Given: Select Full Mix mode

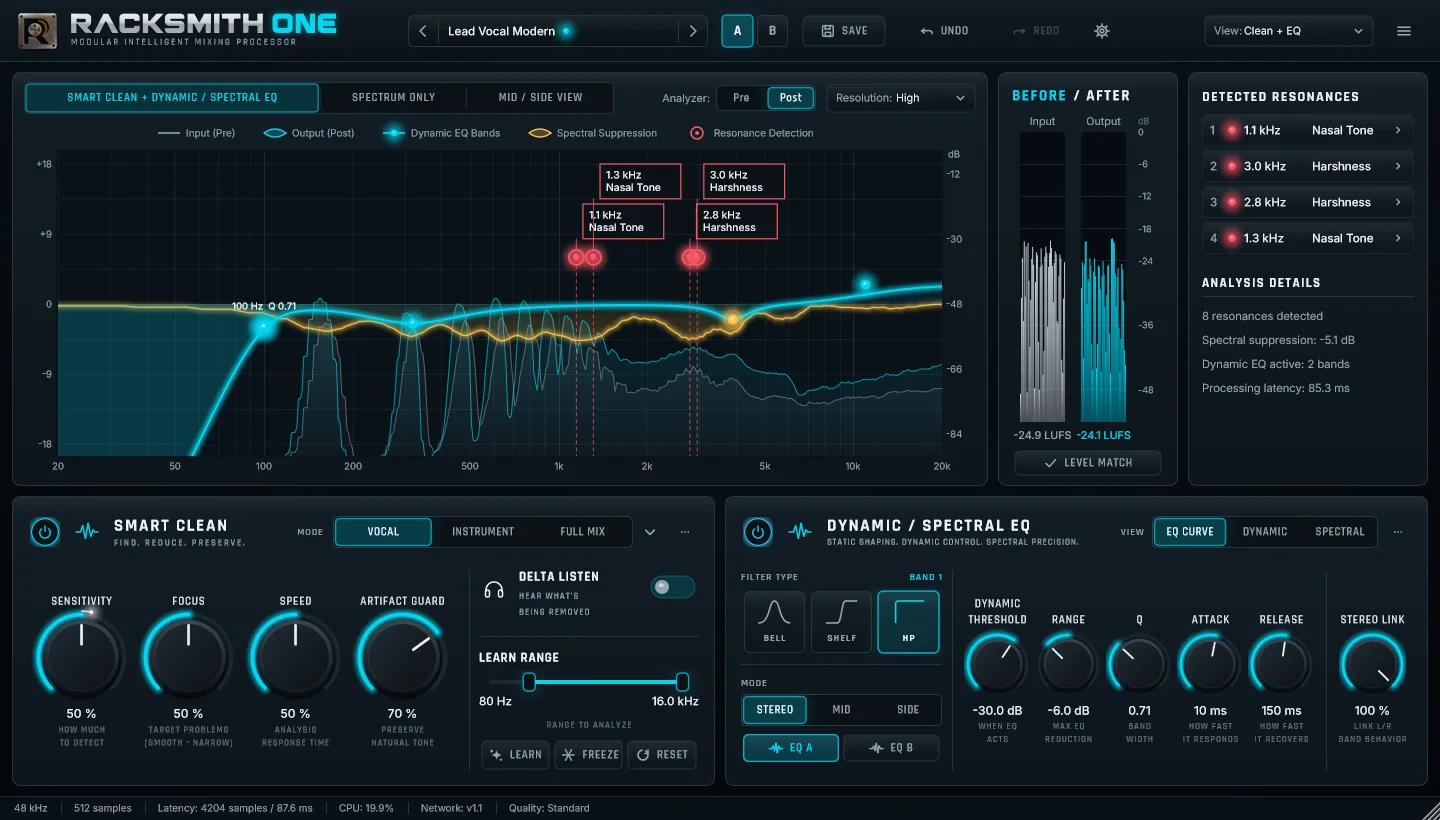Looking at the screenshot, I should pyautogui.click(x=583, y=532).
